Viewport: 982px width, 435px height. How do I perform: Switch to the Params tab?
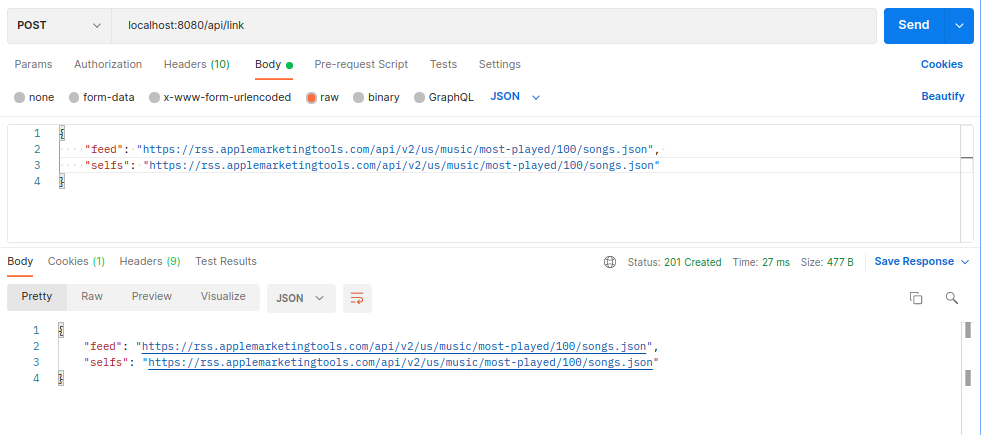(33, 64)
